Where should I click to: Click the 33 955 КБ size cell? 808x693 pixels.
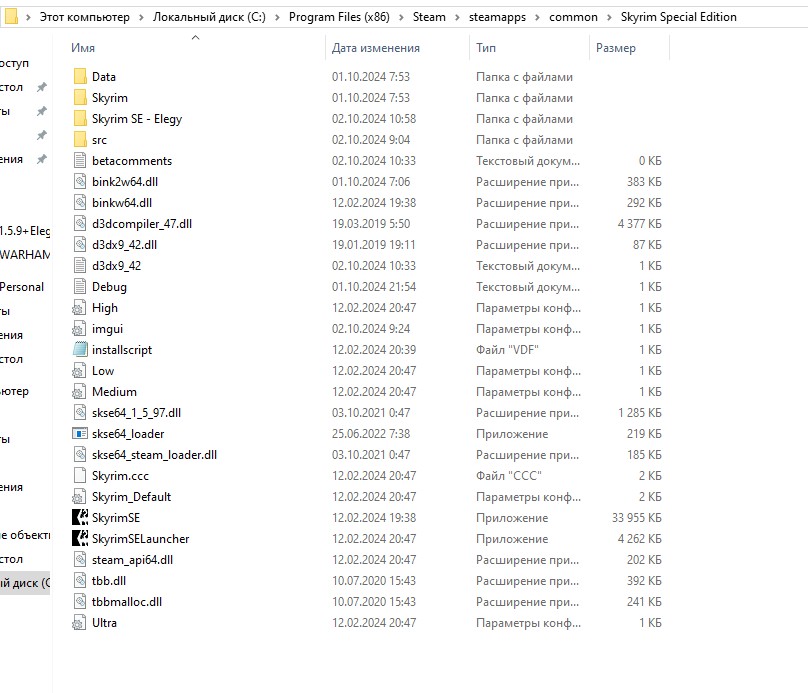pos(636,518)
